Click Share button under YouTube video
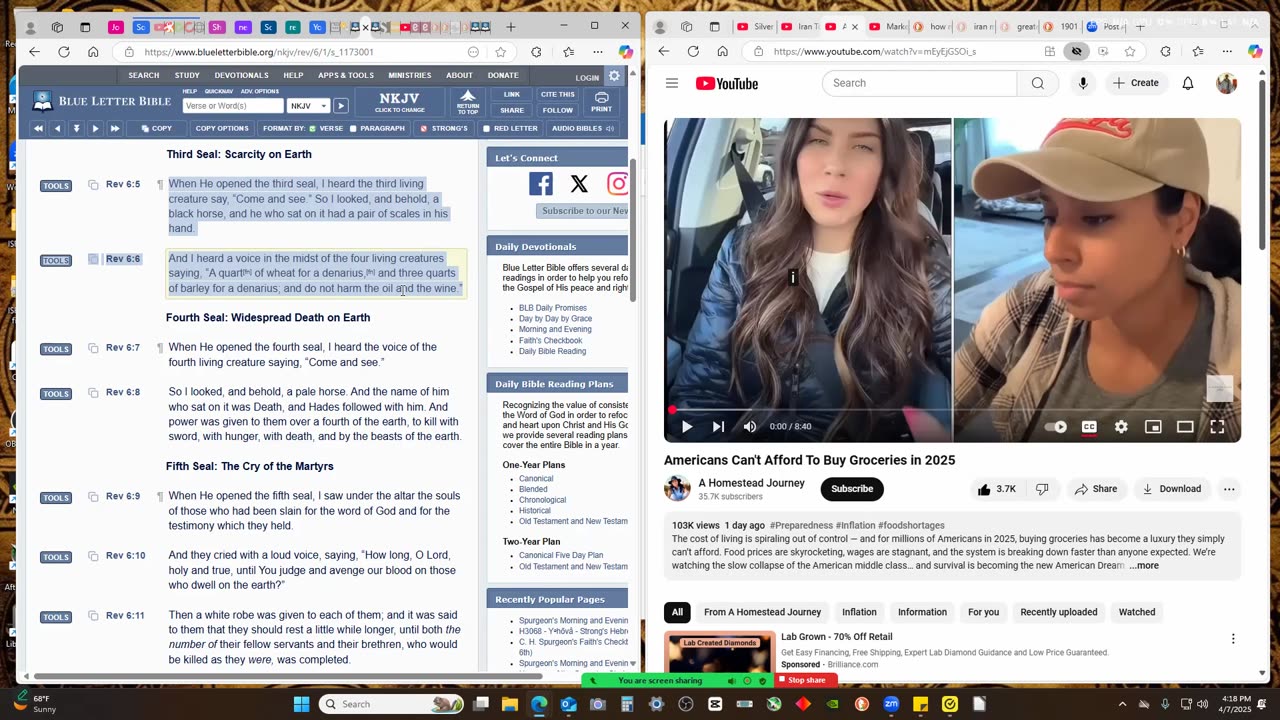 point(1096,489)
